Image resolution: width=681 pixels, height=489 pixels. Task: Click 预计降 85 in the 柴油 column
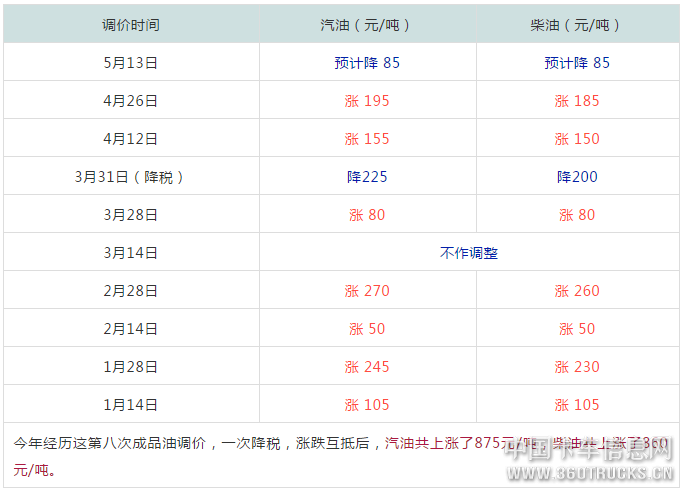(x=578, y=63)
